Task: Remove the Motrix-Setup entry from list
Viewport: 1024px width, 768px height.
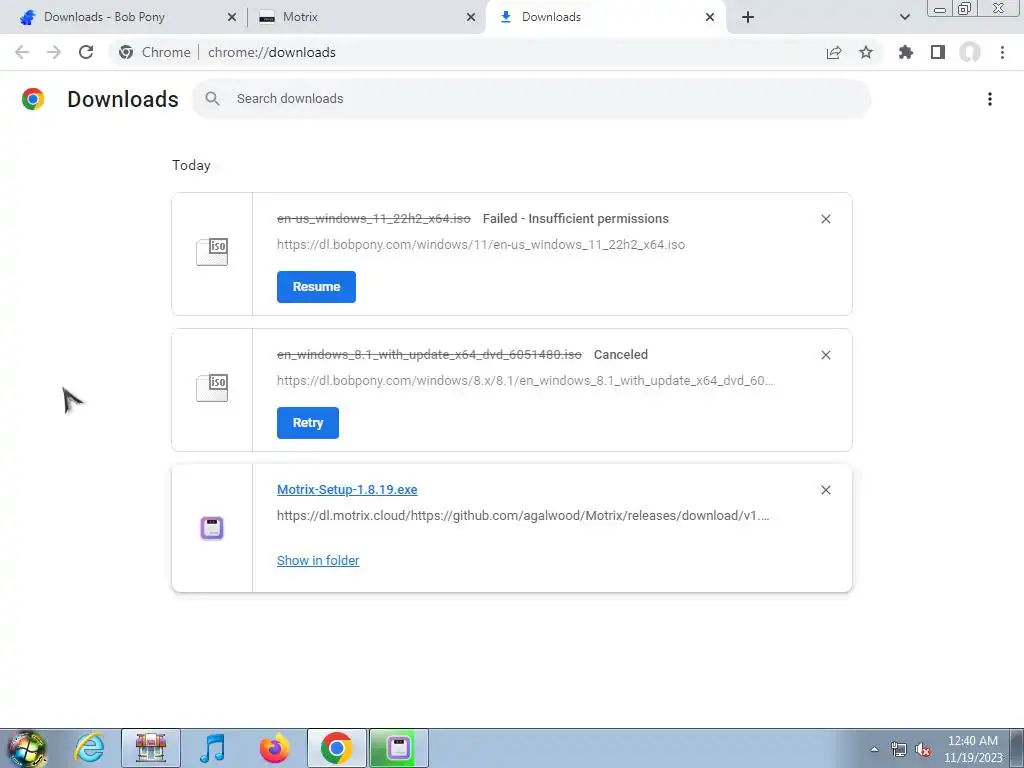Action: (825, 490)
